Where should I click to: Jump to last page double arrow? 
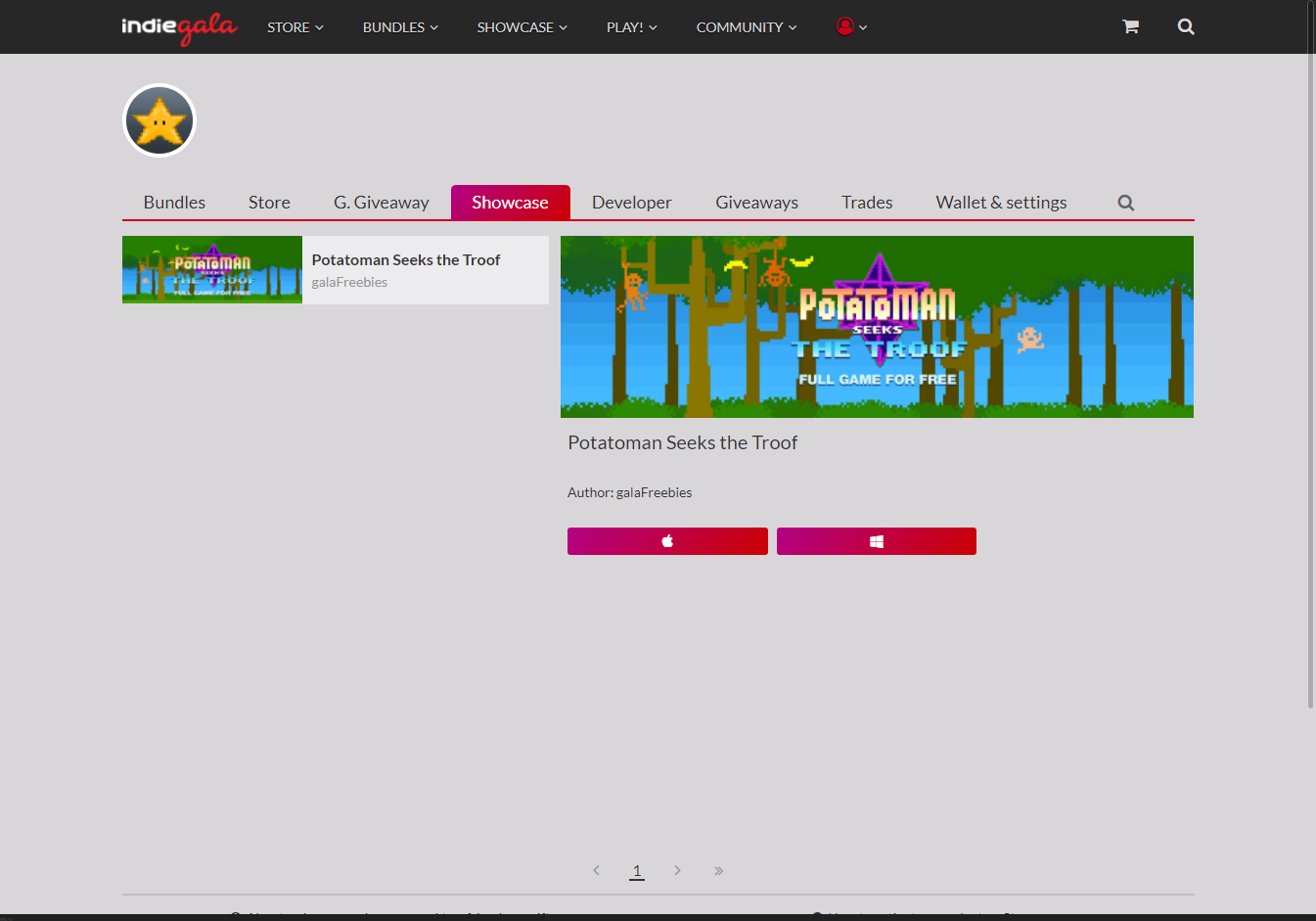pos(718,870)
